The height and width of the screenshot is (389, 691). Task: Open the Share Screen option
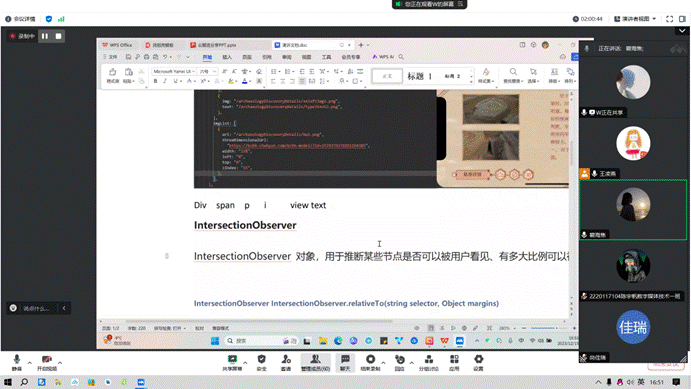click(232, 363)
